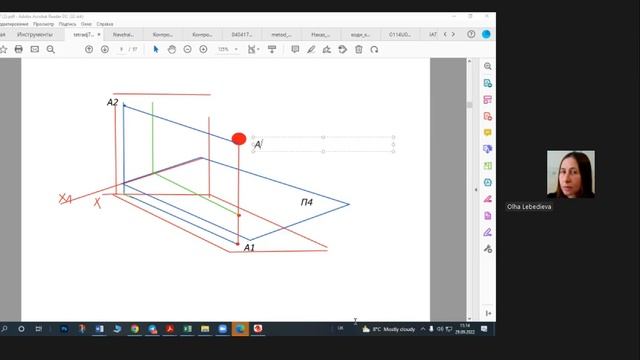The width and height of the screenshot is (640, 360).
Task: Open Create PDF red tool in right pane
Action: click(487, 116)
